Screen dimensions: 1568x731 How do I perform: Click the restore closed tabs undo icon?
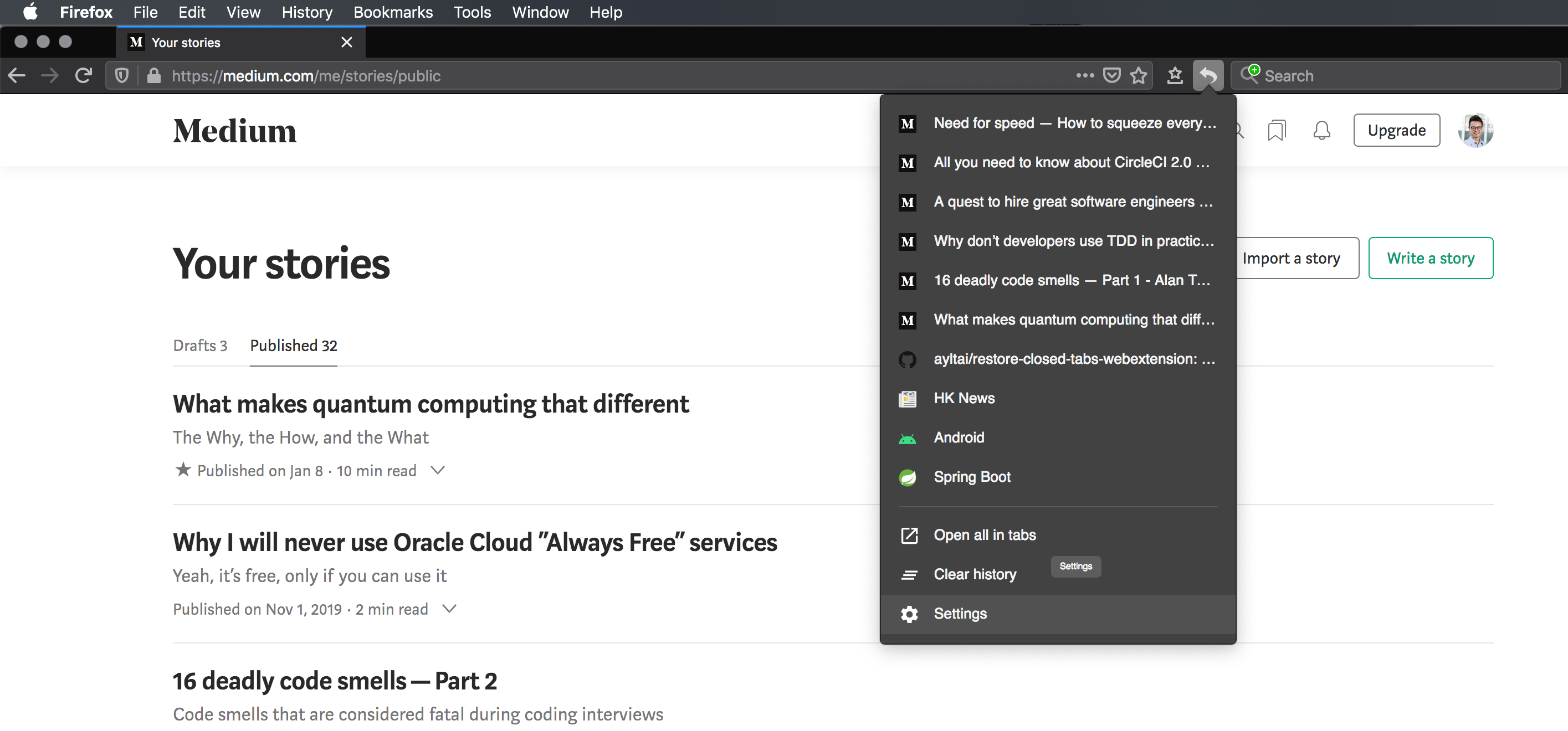click(1208, 75)
